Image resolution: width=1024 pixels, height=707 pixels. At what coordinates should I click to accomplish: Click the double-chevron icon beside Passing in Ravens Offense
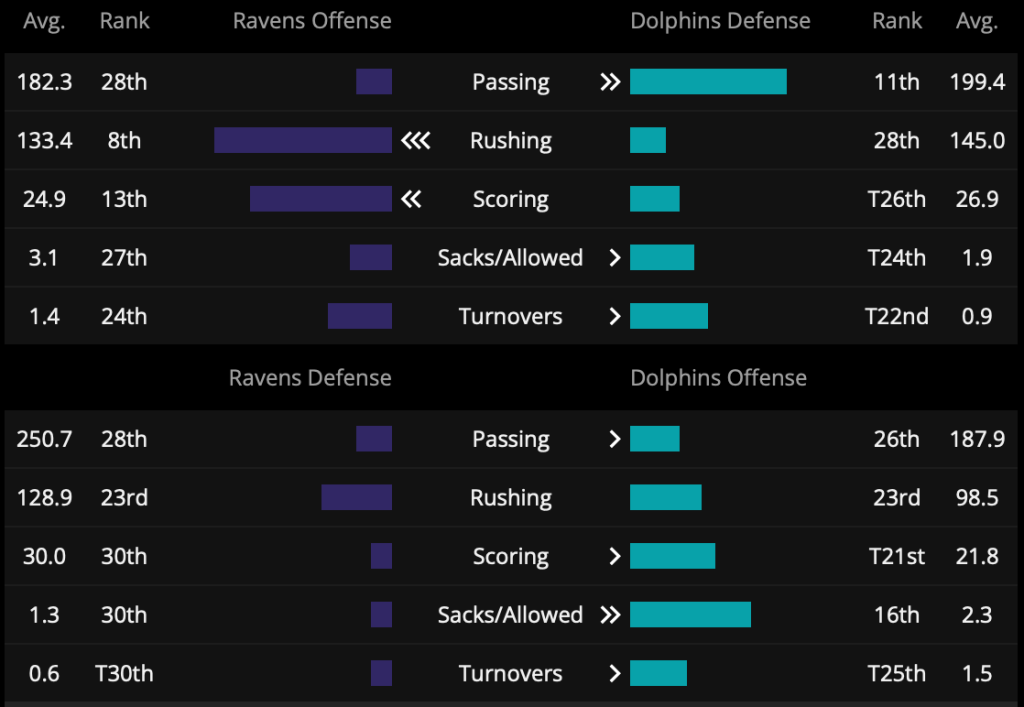coord(610,82)
